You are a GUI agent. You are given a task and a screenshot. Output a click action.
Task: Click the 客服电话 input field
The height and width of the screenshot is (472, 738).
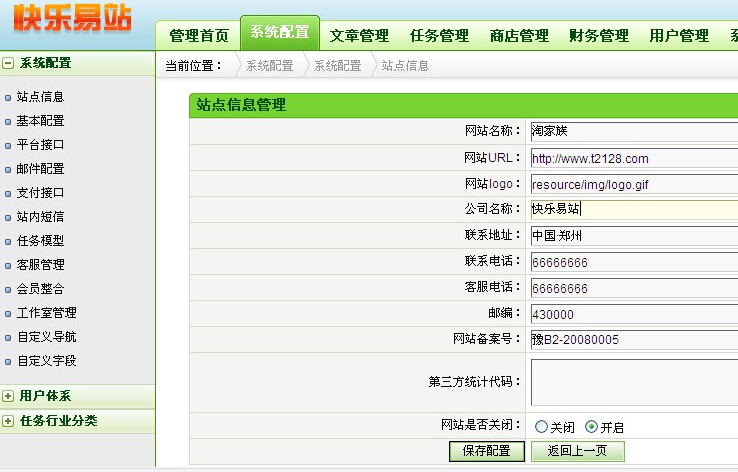(634, 288)
